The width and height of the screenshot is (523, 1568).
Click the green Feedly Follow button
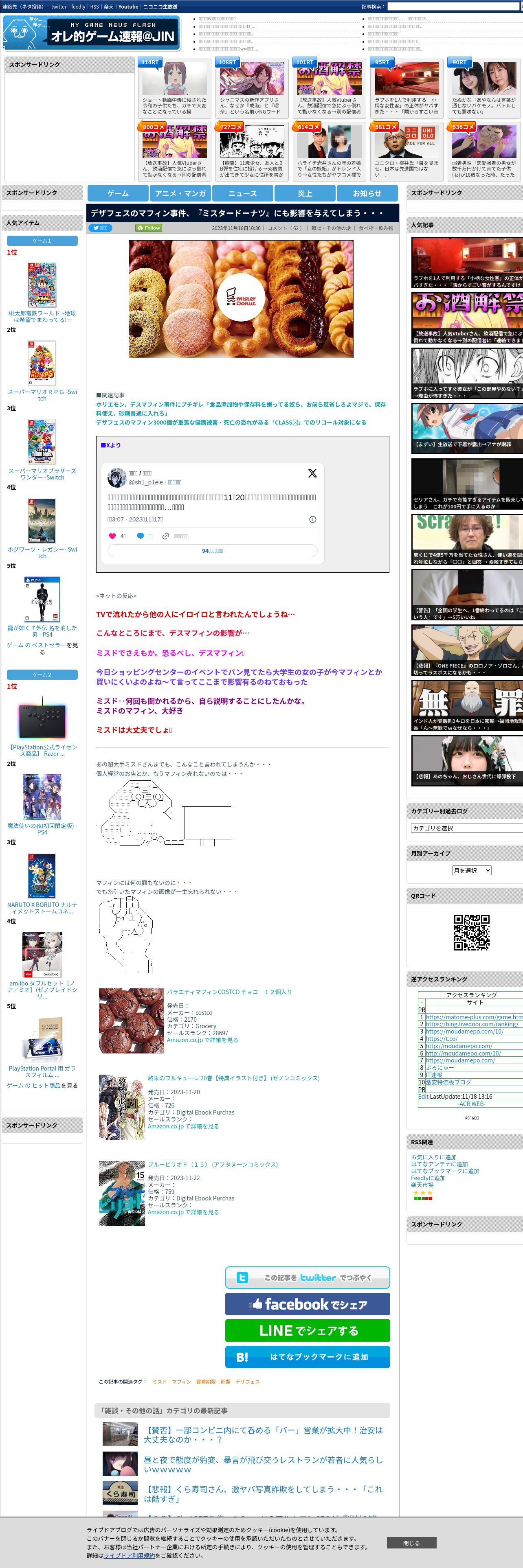149,228
